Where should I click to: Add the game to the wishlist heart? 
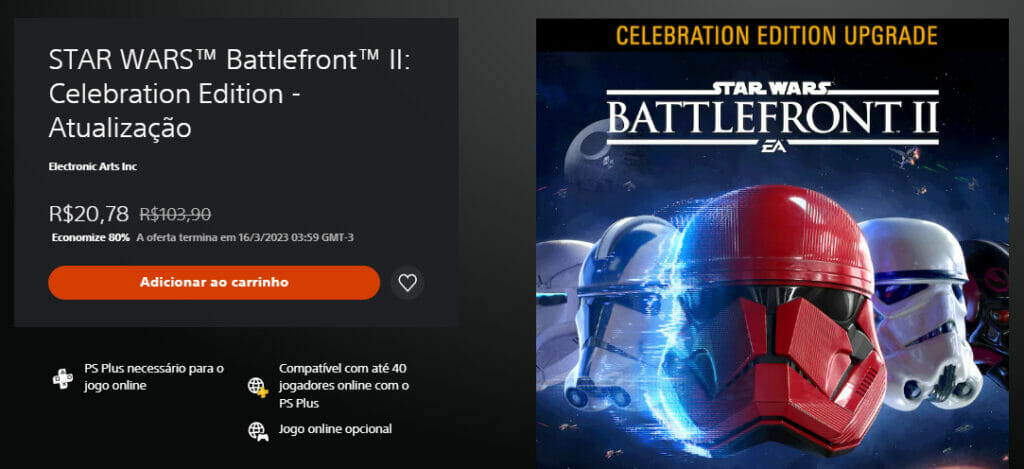pyautogui.click(x=407, y=283)
